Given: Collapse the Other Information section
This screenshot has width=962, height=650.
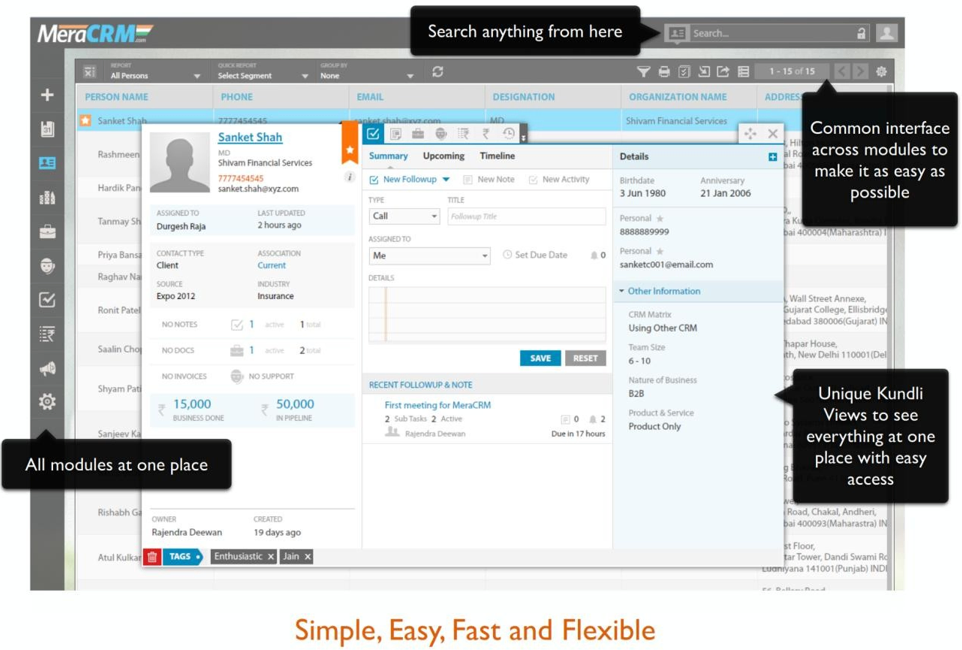Looking at the screenshot, I should (x=621, y=291).
